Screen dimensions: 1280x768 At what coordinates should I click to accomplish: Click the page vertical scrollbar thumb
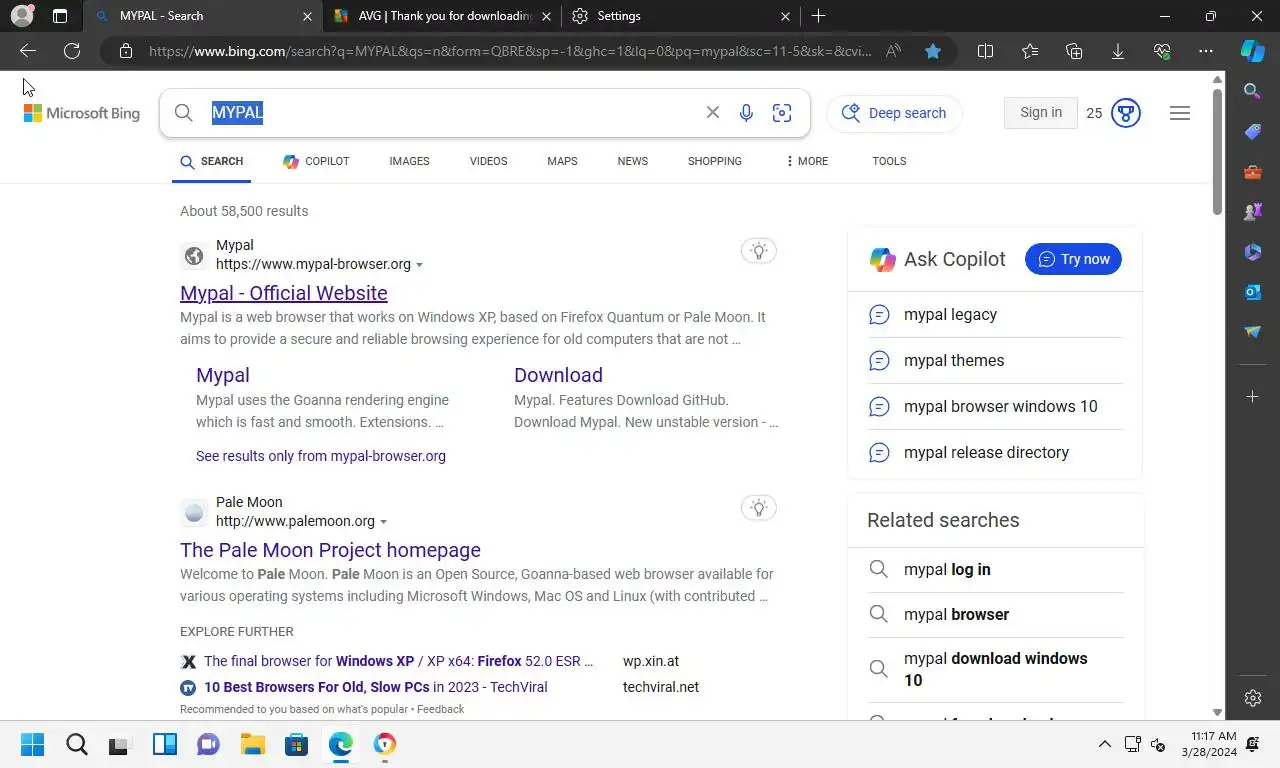[1217, 150]
